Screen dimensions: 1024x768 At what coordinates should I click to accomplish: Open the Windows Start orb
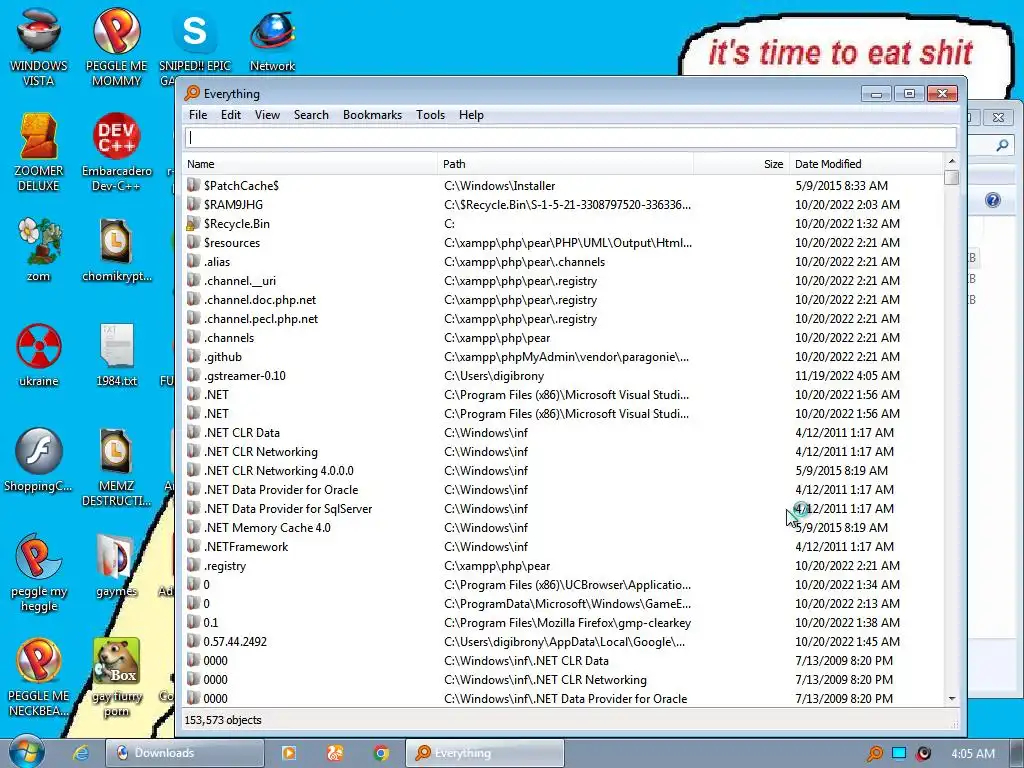coord(27,752)
